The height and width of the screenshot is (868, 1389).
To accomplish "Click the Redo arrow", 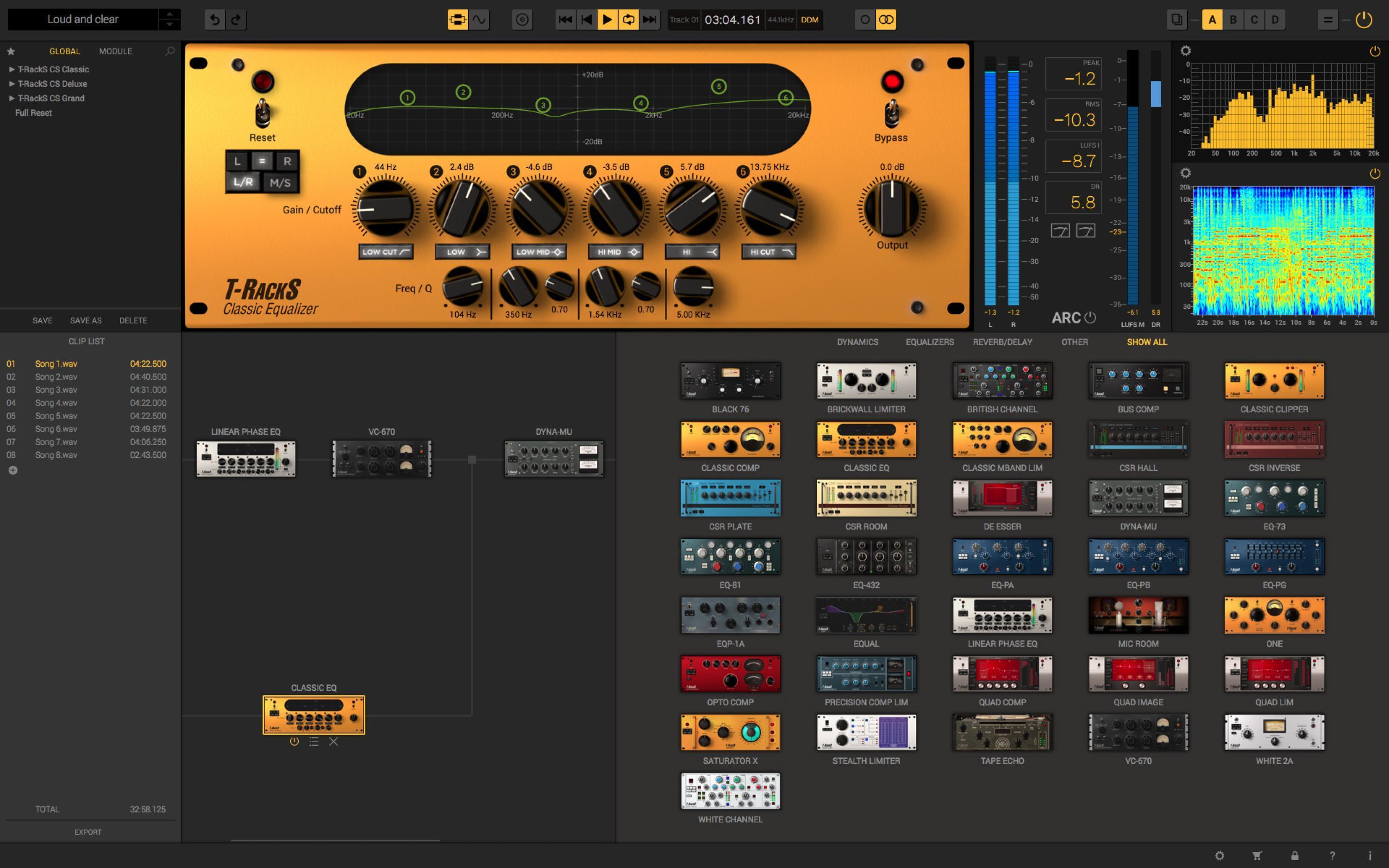I will (x=236, y=19).
